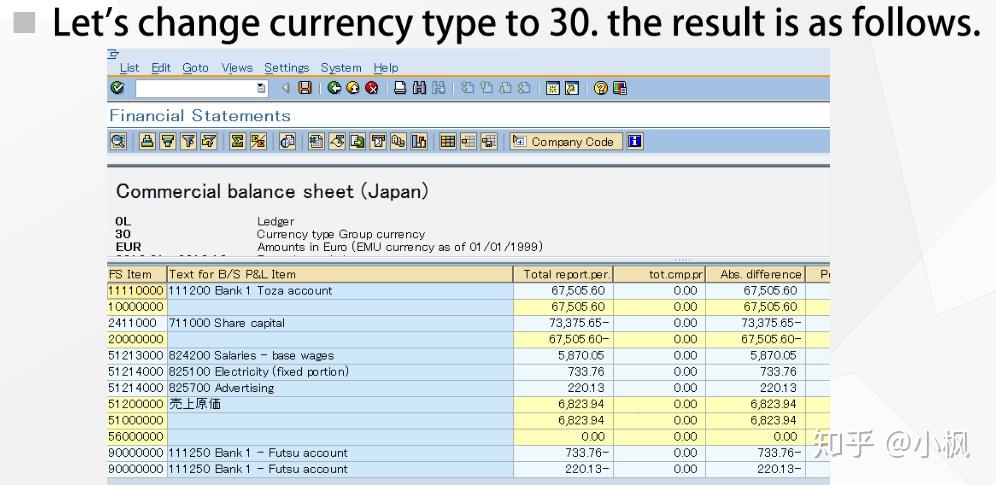This screenshot has width=996, height=485.
Task: Select subtotal FS item '10000000' cell
Action: coord(137,307)
